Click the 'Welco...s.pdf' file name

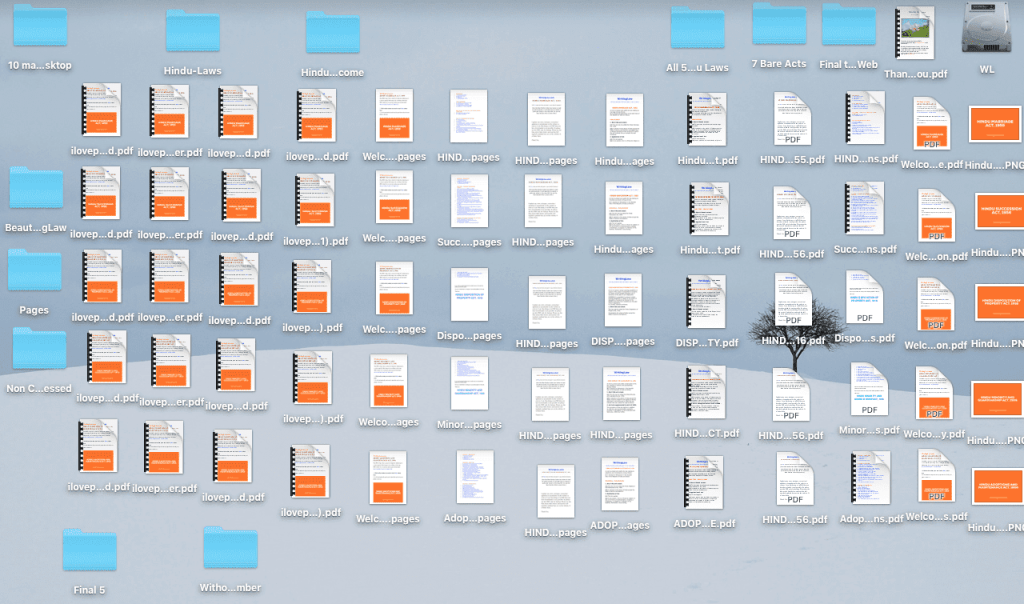(936, 517)
